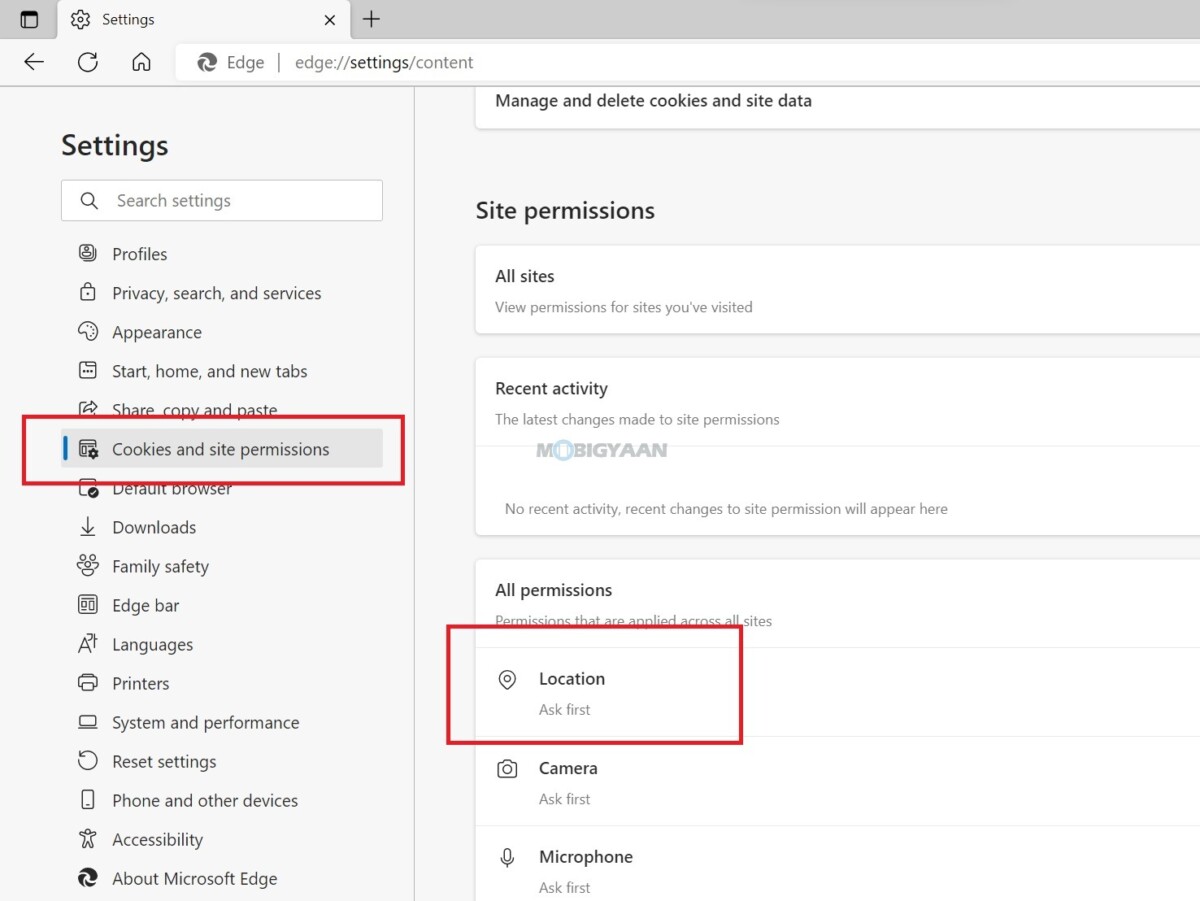This screenshot has width=1200, height=901.
Task: Select the Start, home, and new tabs icon
Action: coord(89,370)
